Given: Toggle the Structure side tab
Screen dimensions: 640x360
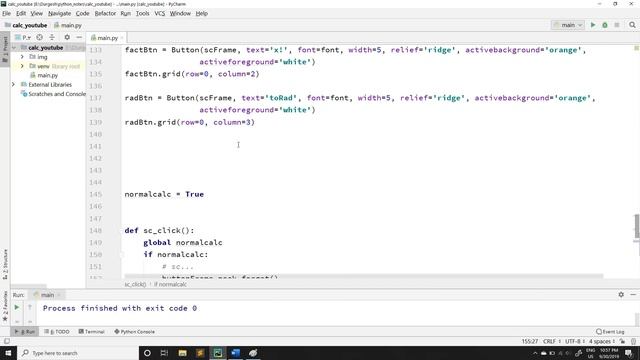Looking at the screenshot, I should click(5, 264).
